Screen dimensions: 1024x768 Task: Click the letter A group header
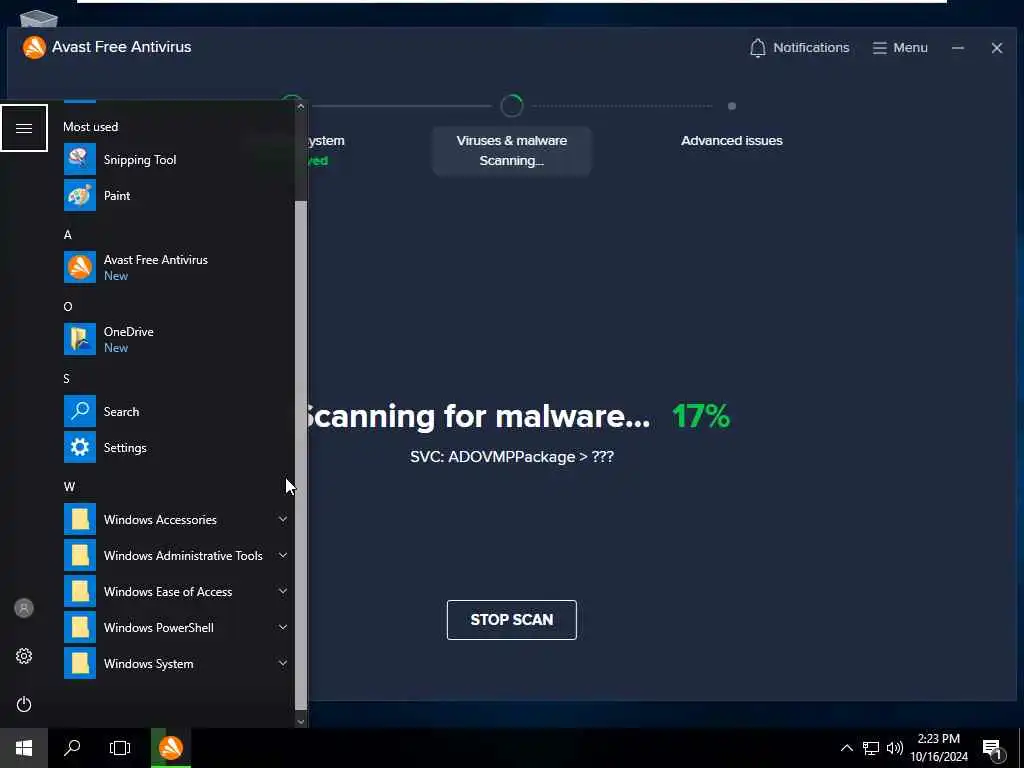click(x=67, y=234)
